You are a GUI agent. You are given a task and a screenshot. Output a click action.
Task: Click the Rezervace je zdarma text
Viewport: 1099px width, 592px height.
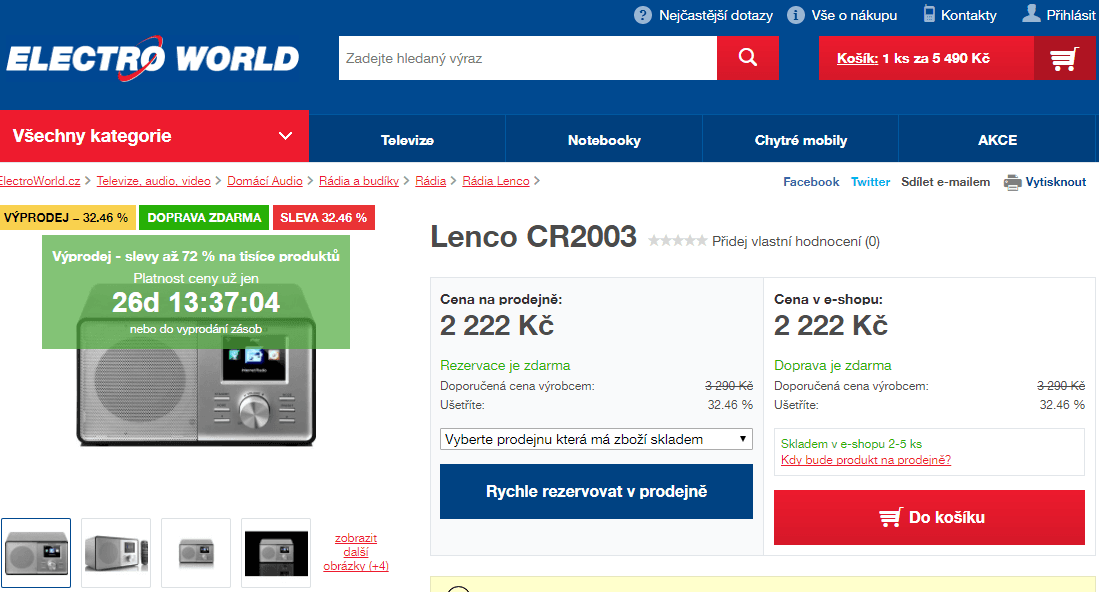(505, 366)
